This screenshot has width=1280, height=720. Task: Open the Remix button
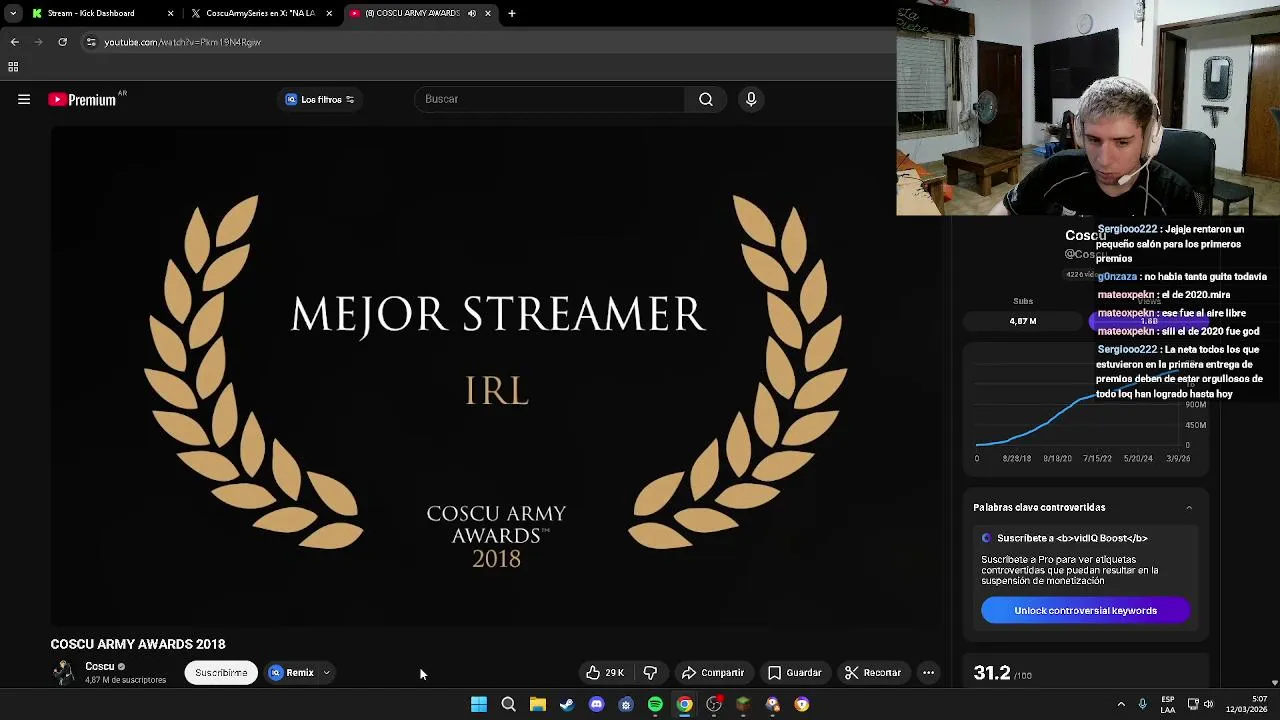point(291,673)
